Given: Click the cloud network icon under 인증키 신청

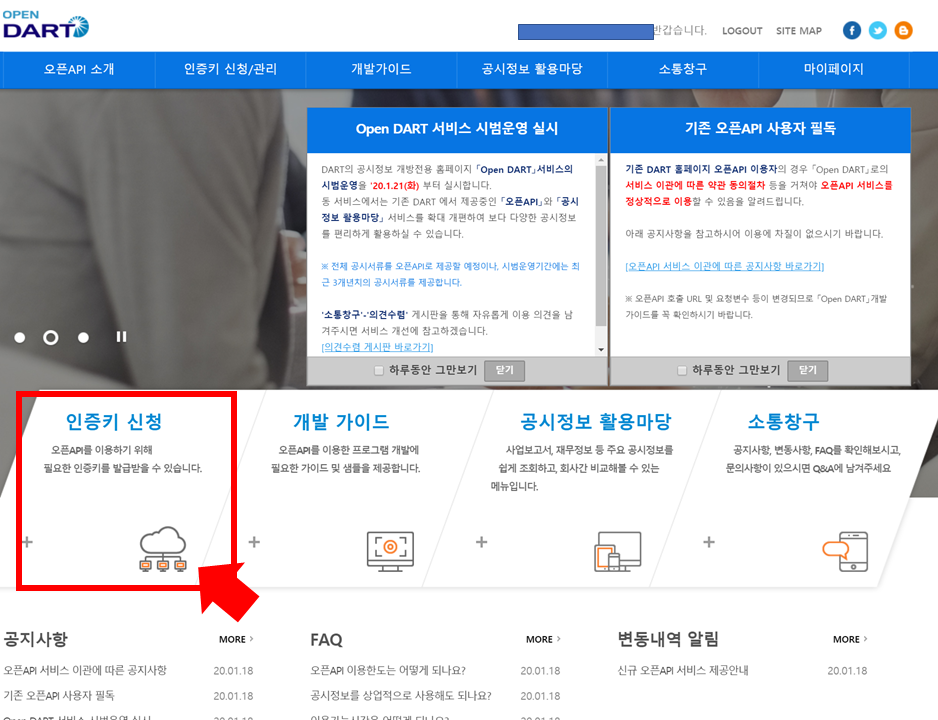Looking at the screenshot, I should pyautogui.click(x=163, y=549).
